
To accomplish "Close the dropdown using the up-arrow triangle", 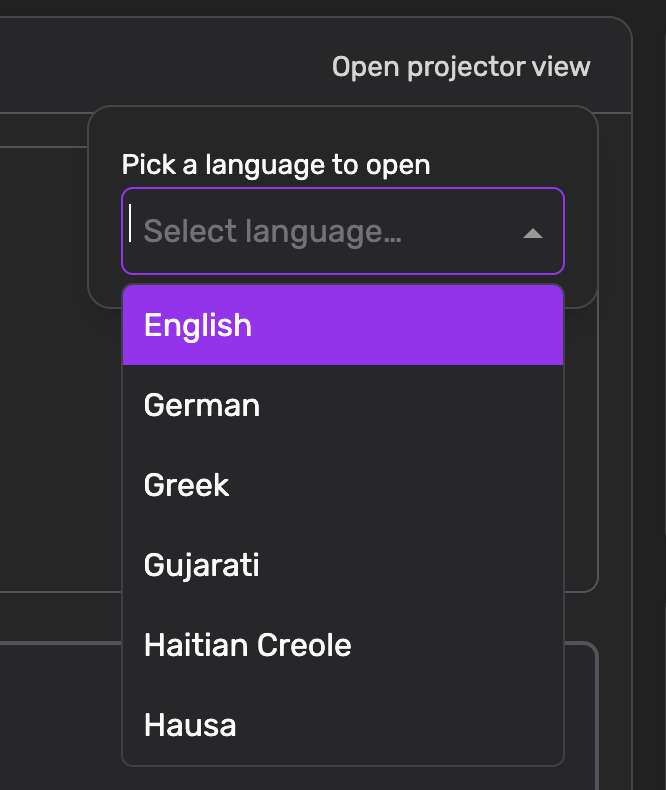I will 532,233.
